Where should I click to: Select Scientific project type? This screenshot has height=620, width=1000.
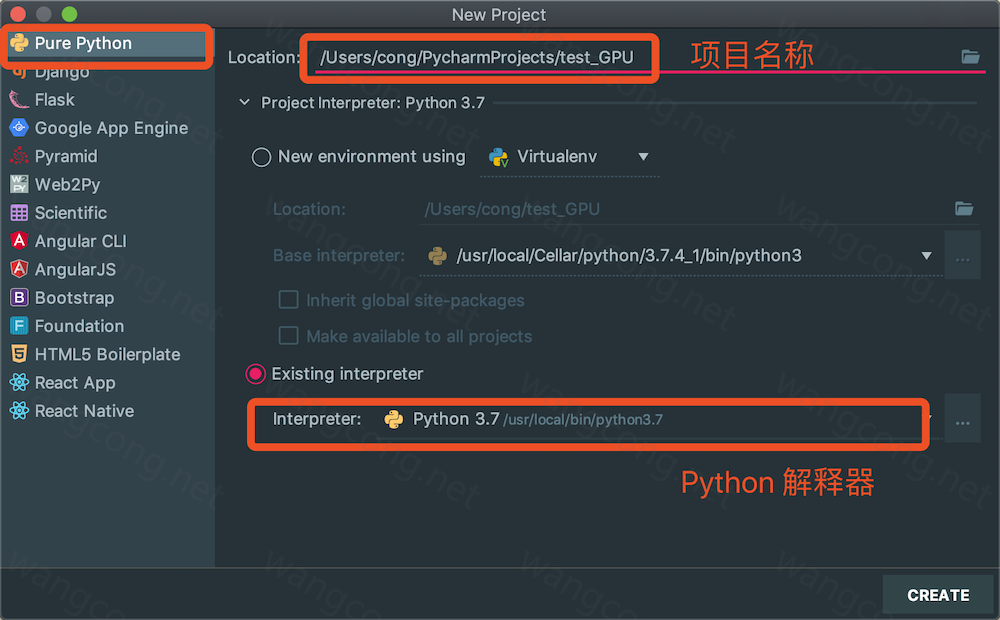click(x=107, y=213)
